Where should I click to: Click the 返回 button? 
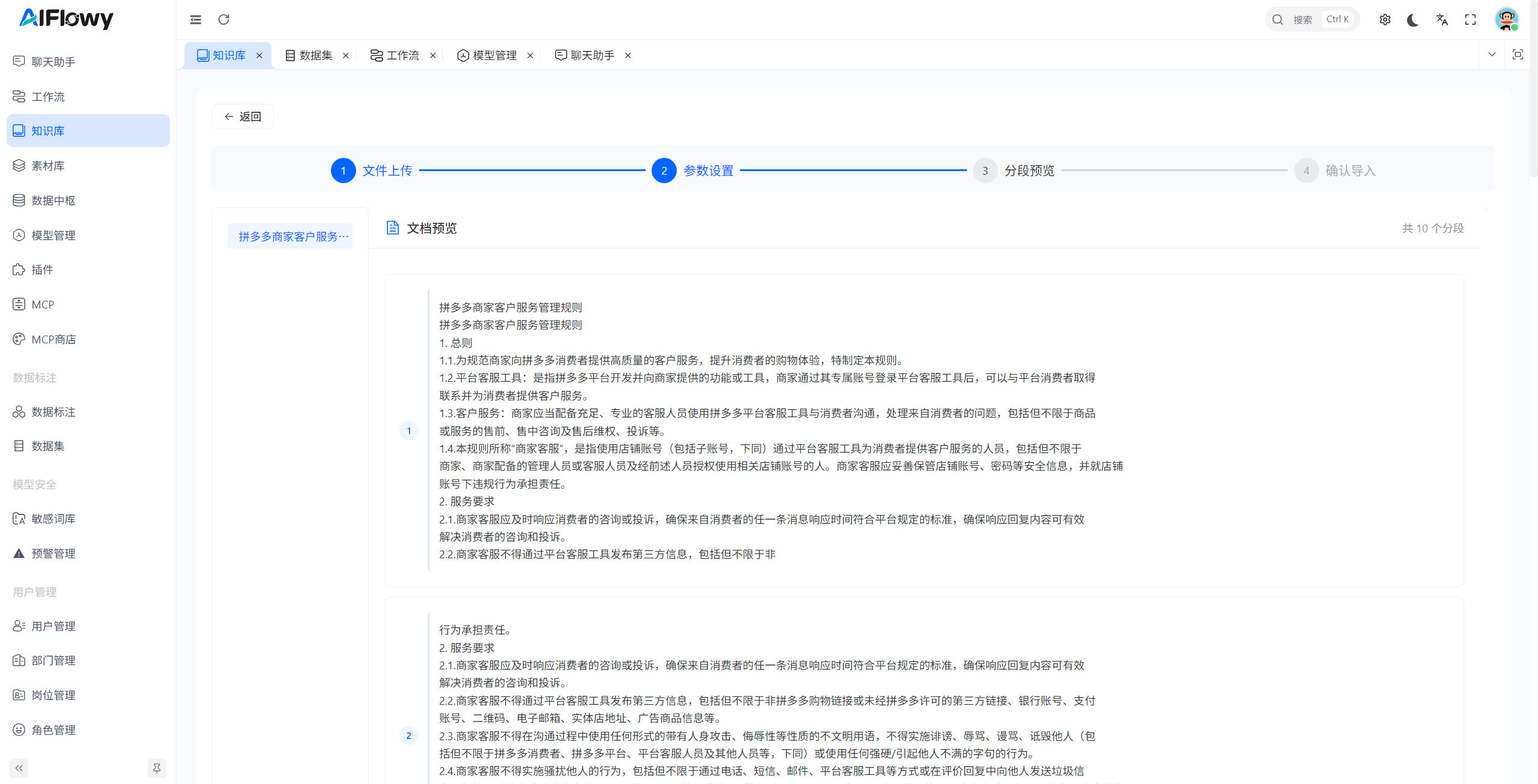(242, 116)
